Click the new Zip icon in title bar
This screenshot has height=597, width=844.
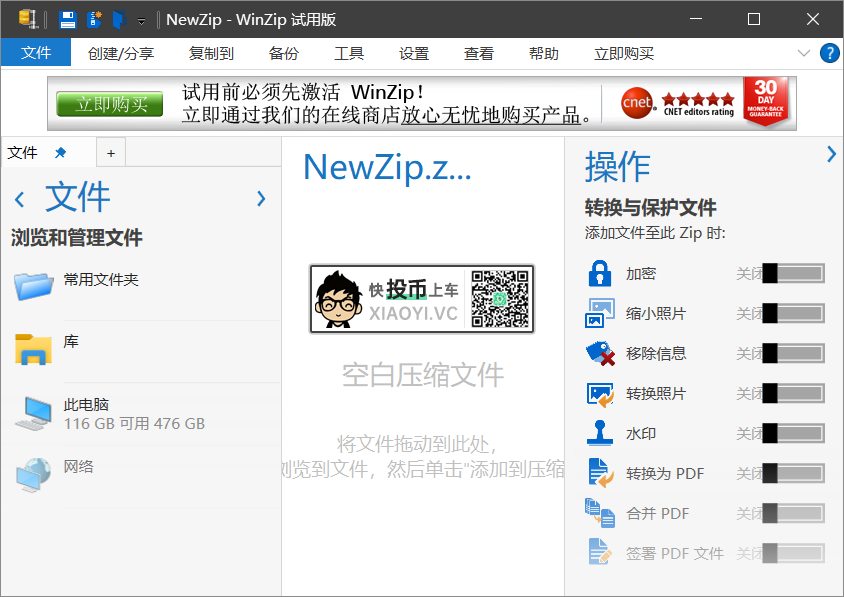[x=95, y=19]
